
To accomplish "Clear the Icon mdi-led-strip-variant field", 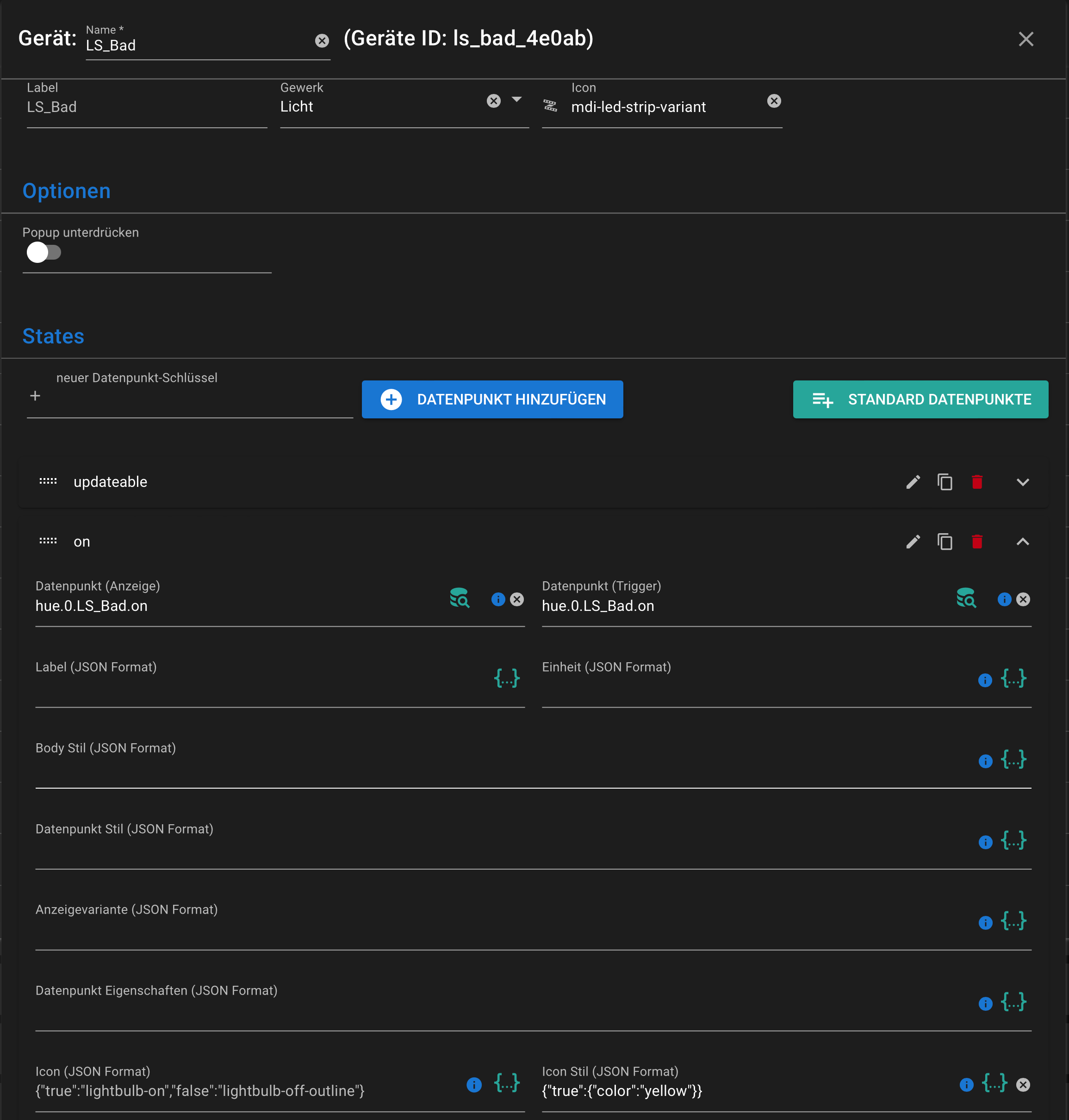I will pos(774,101).
